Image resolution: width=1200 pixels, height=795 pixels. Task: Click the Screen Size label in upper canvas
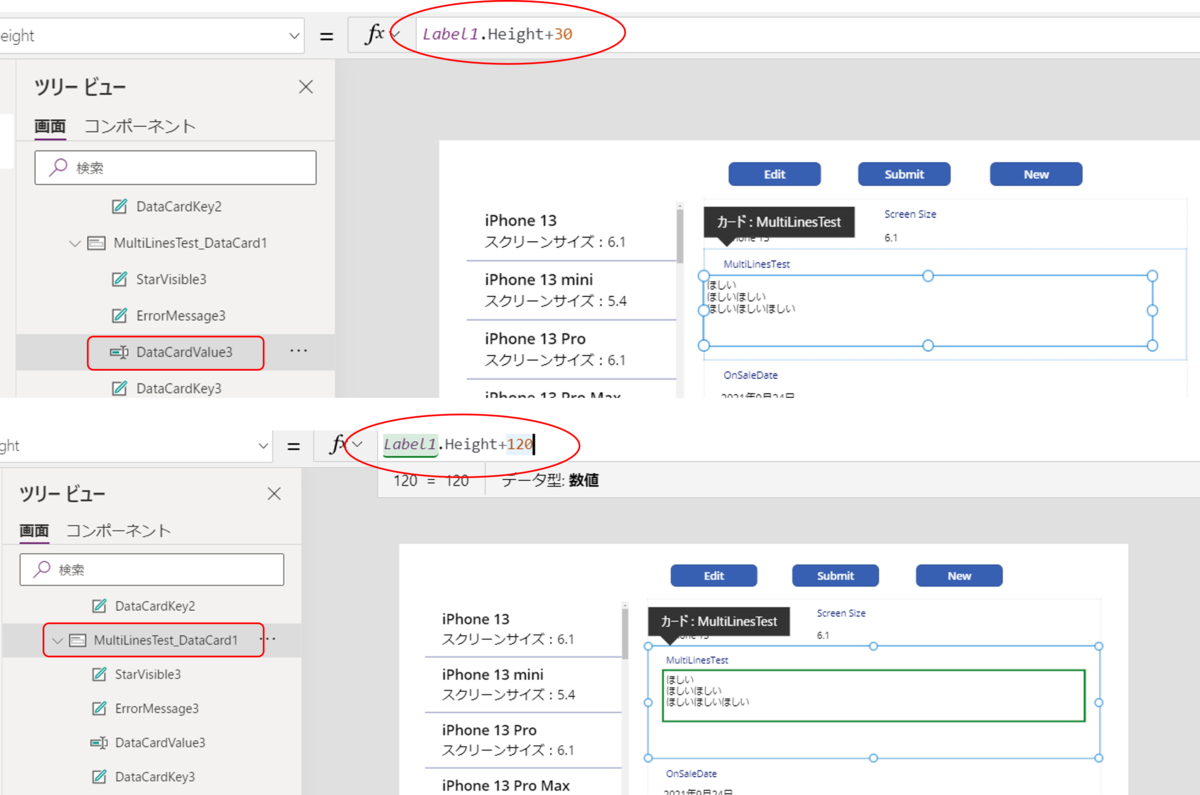[x=910, y=214]
